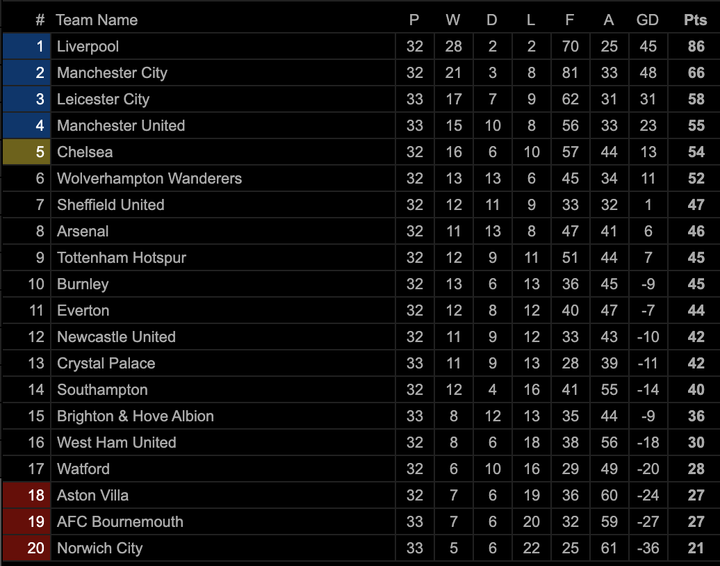Select Brighton & Hove Albion row name
Image resolution: width=720 pixels, height=566 pixels.
click(135, 416)
